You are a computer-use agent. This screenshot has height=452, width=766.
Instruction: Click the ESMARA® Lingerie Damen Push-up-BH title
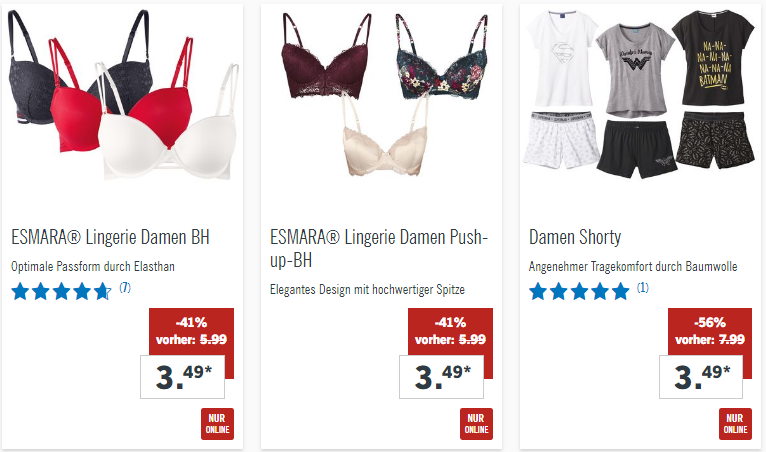[x=379, y=249]
